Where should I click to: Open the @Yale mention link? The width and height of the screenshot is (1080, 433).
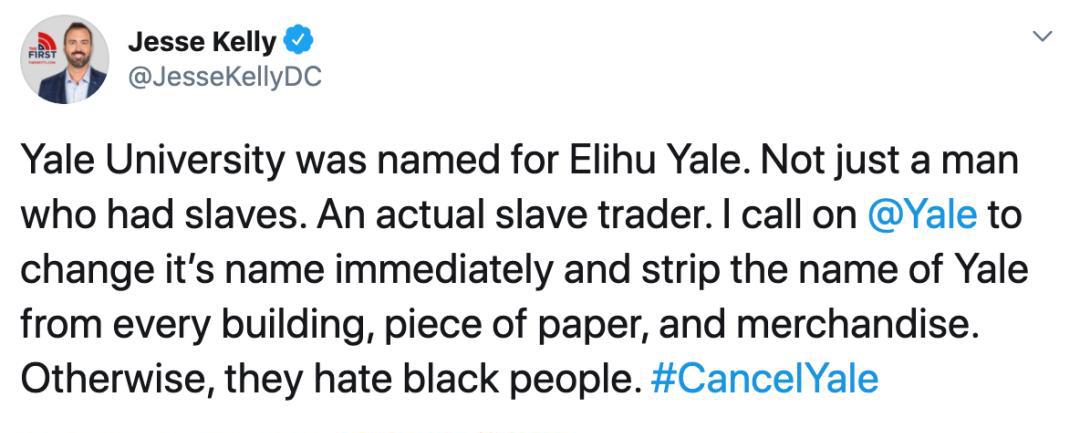(x=923, y=215)
